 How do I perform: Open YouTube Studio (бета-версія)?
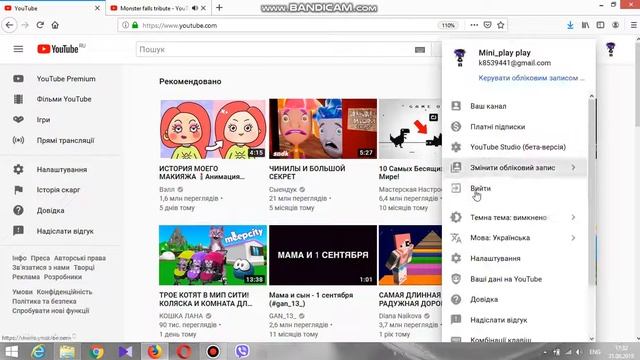click(515, 147)
